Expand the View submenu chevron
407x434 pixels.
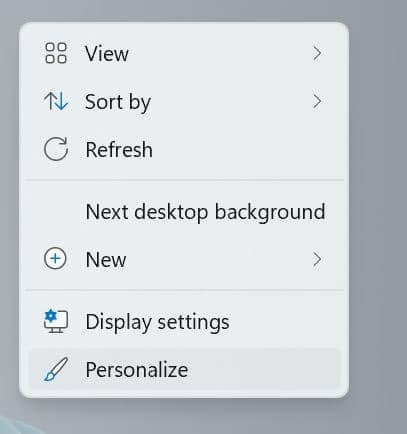[x=317, y=53]
